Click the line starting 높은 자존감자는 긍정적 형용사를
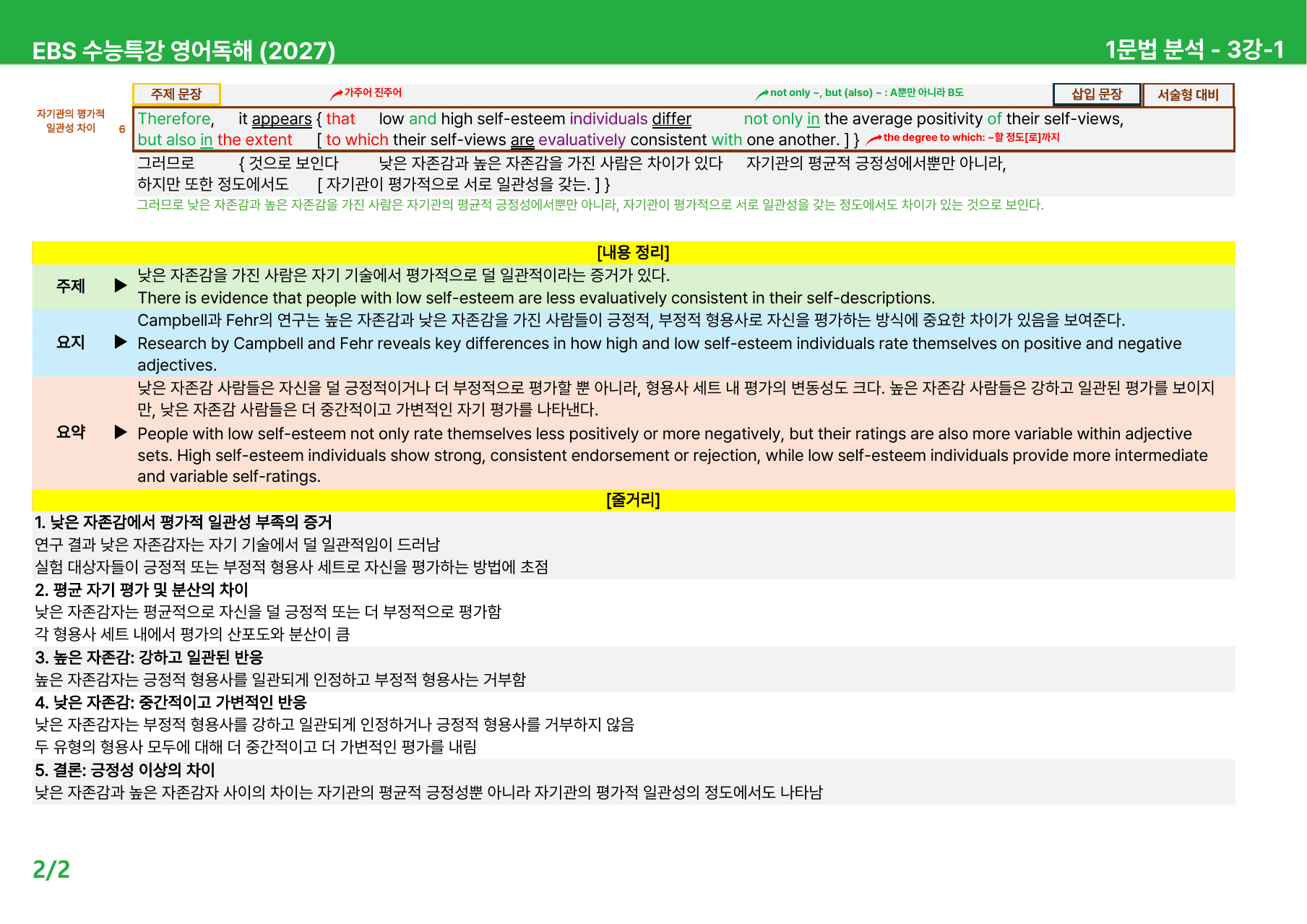The image size is (1307, 924). (280, 680)
